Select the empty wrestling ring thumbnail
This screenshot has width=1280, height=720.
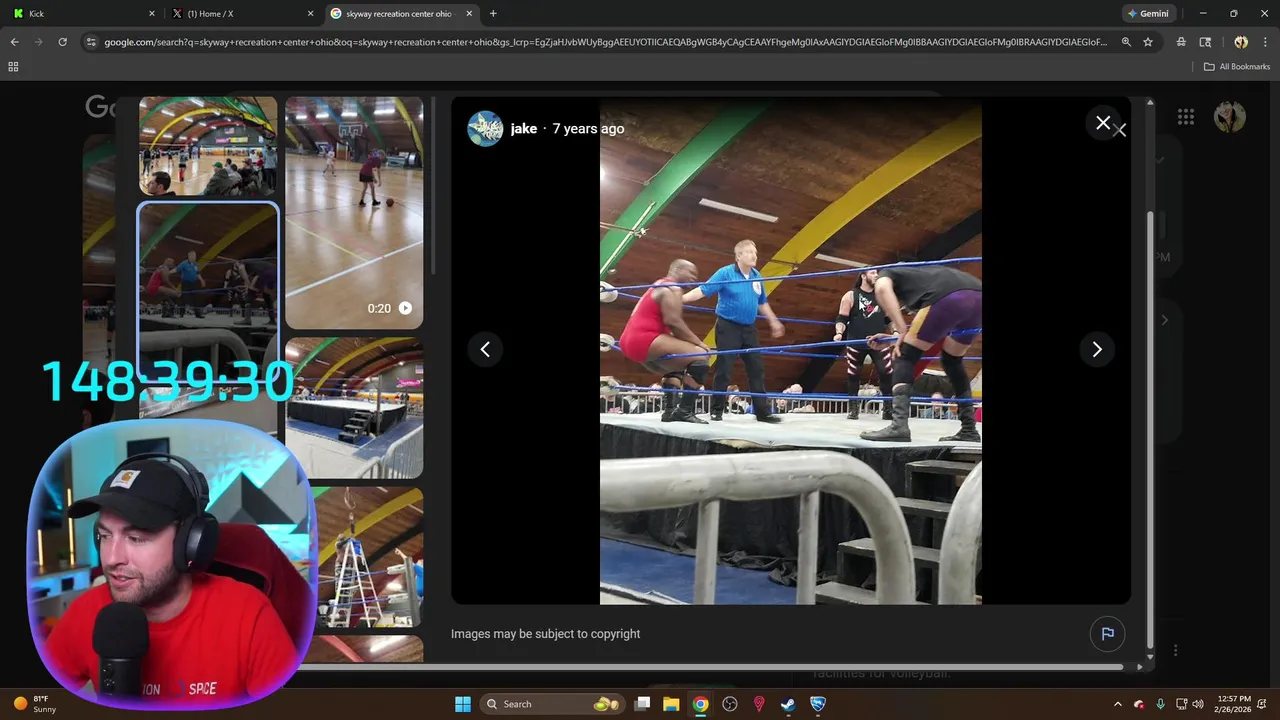click(354, 408)
